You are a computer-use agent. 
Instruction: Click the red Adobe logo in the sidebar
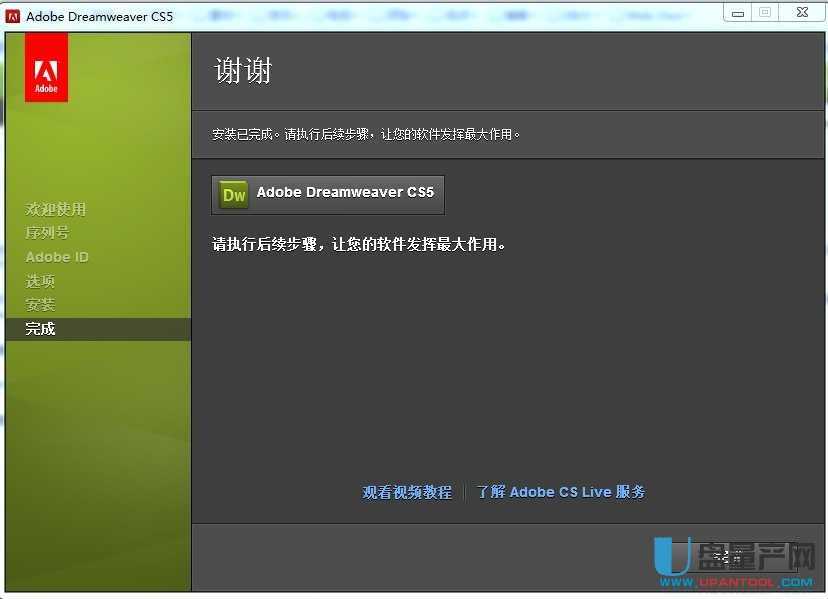click(x=45, y=67)
